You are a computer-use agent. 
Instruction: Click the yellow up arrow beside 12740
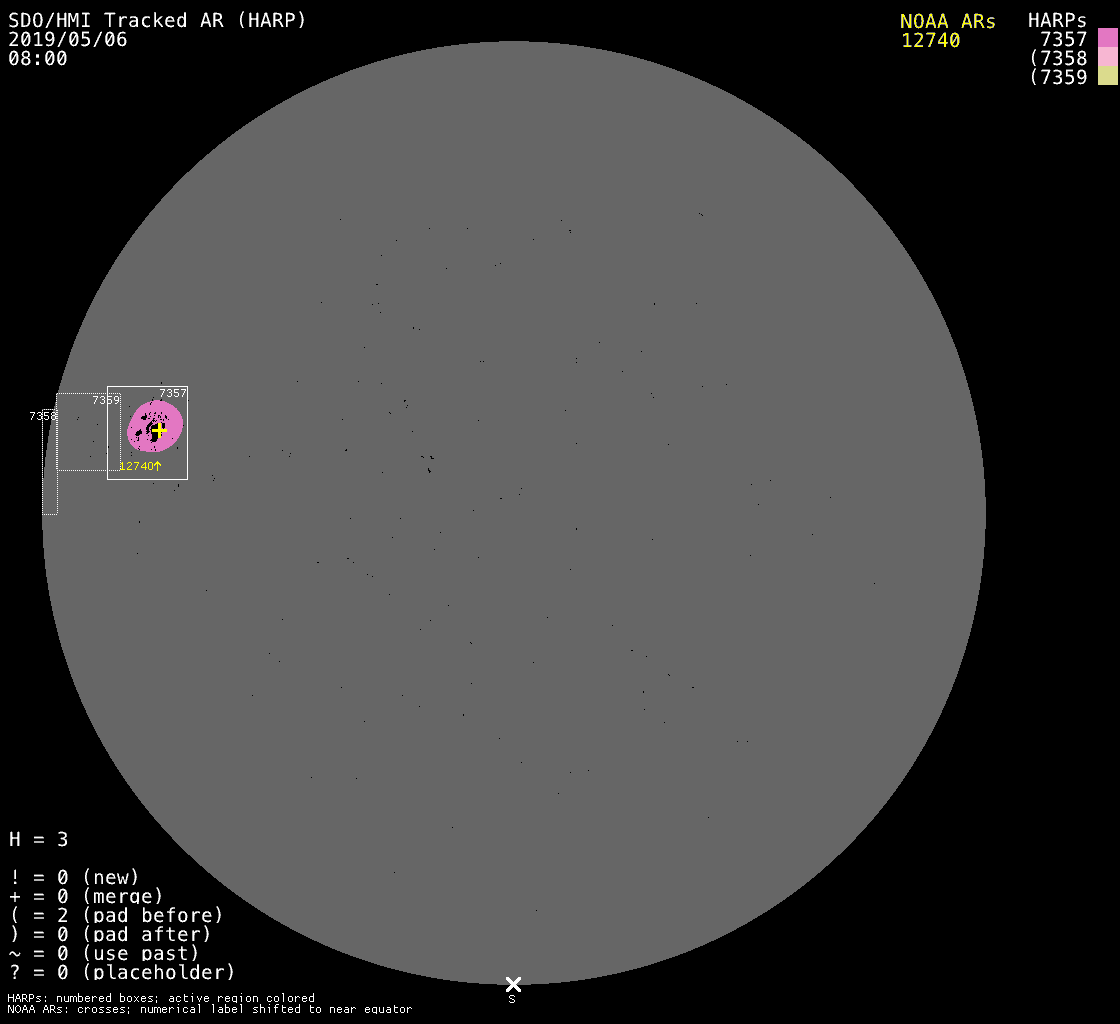pyautogui.click(x=157, y=466)
